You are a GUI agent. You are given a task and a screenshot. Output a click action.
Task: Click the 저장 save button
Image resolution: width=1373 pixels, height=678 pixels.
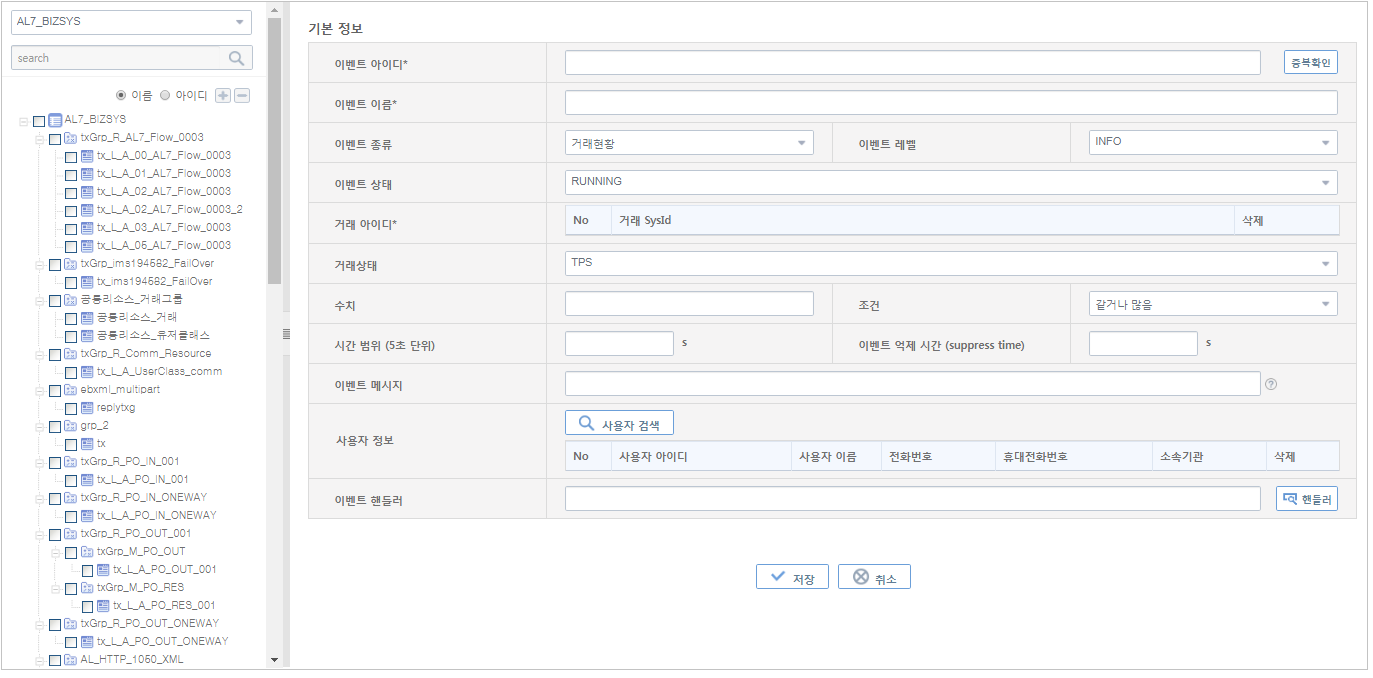[x=792, y=576]
